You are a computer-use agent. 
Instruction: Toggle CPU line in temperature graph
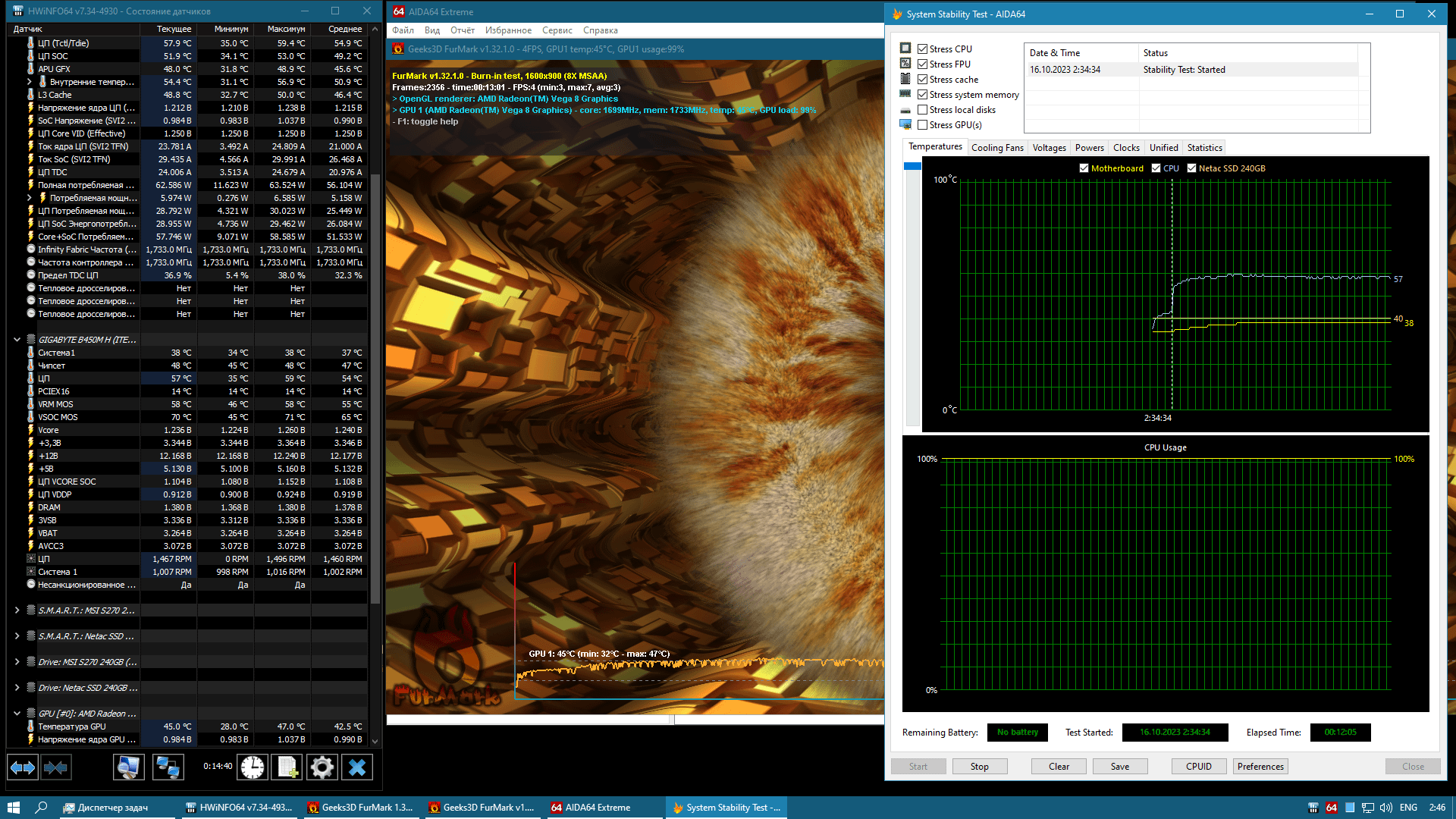[x=1156, y=168]
